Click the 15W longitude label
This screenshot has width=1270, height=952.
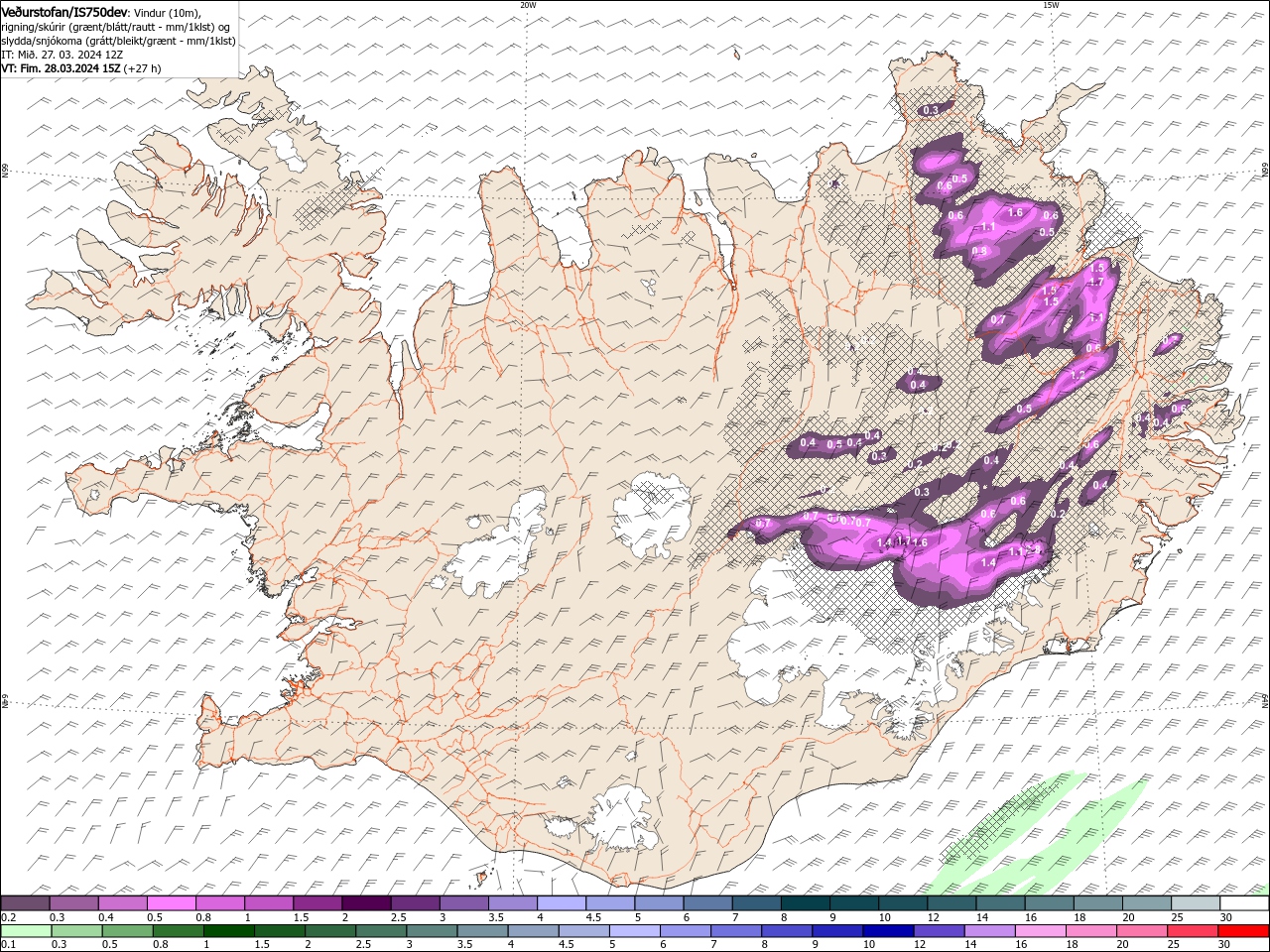[1051, 5]
